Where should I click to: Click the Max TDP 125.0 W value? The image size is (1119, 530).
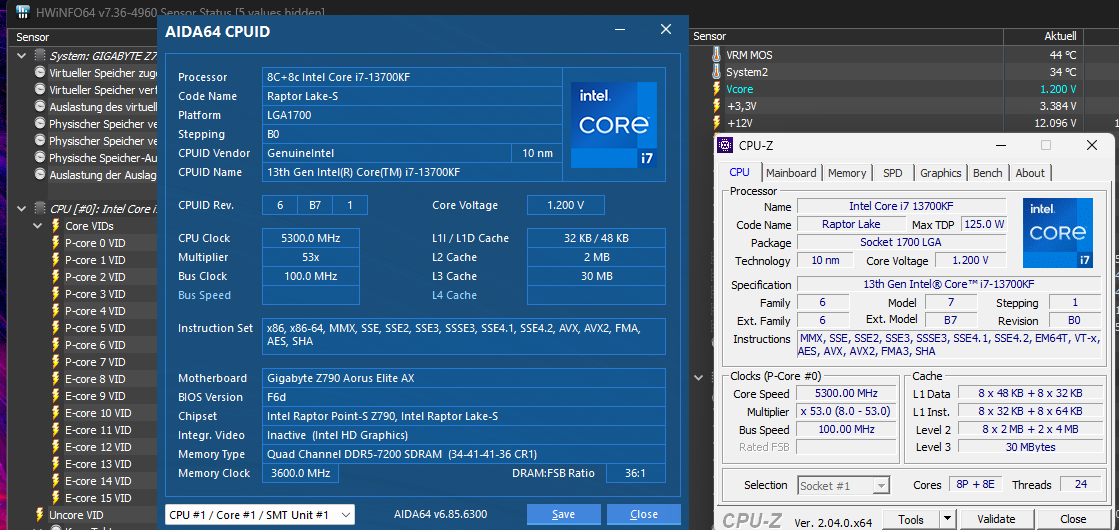[984, 224]
